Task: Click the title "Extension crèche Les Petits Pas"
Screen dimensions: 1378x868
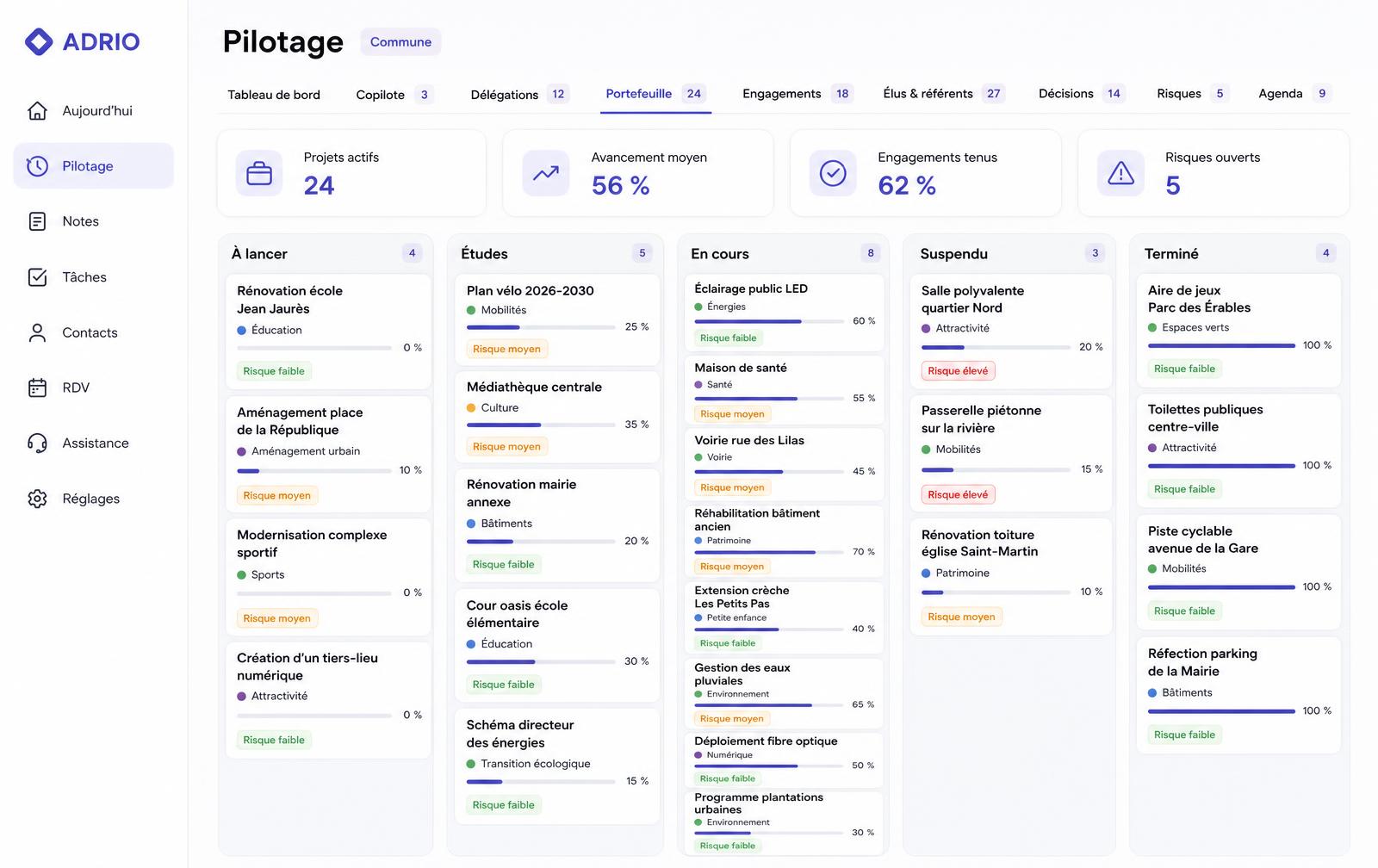Action: (742, 597)
